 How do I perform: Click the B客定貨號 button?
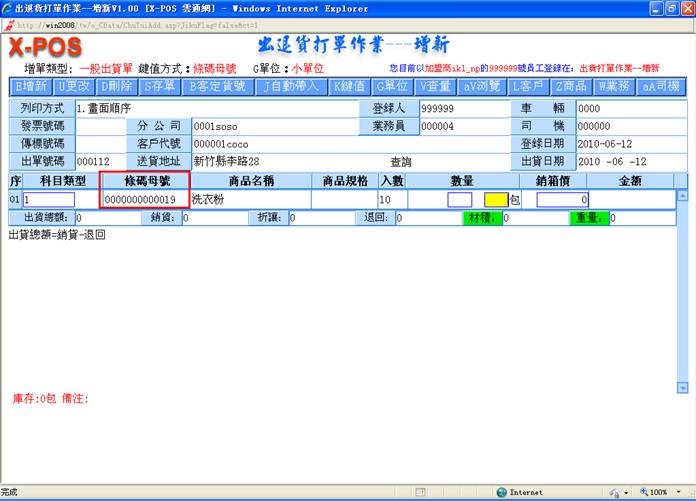pyautogui.click(x=217, y=87)
